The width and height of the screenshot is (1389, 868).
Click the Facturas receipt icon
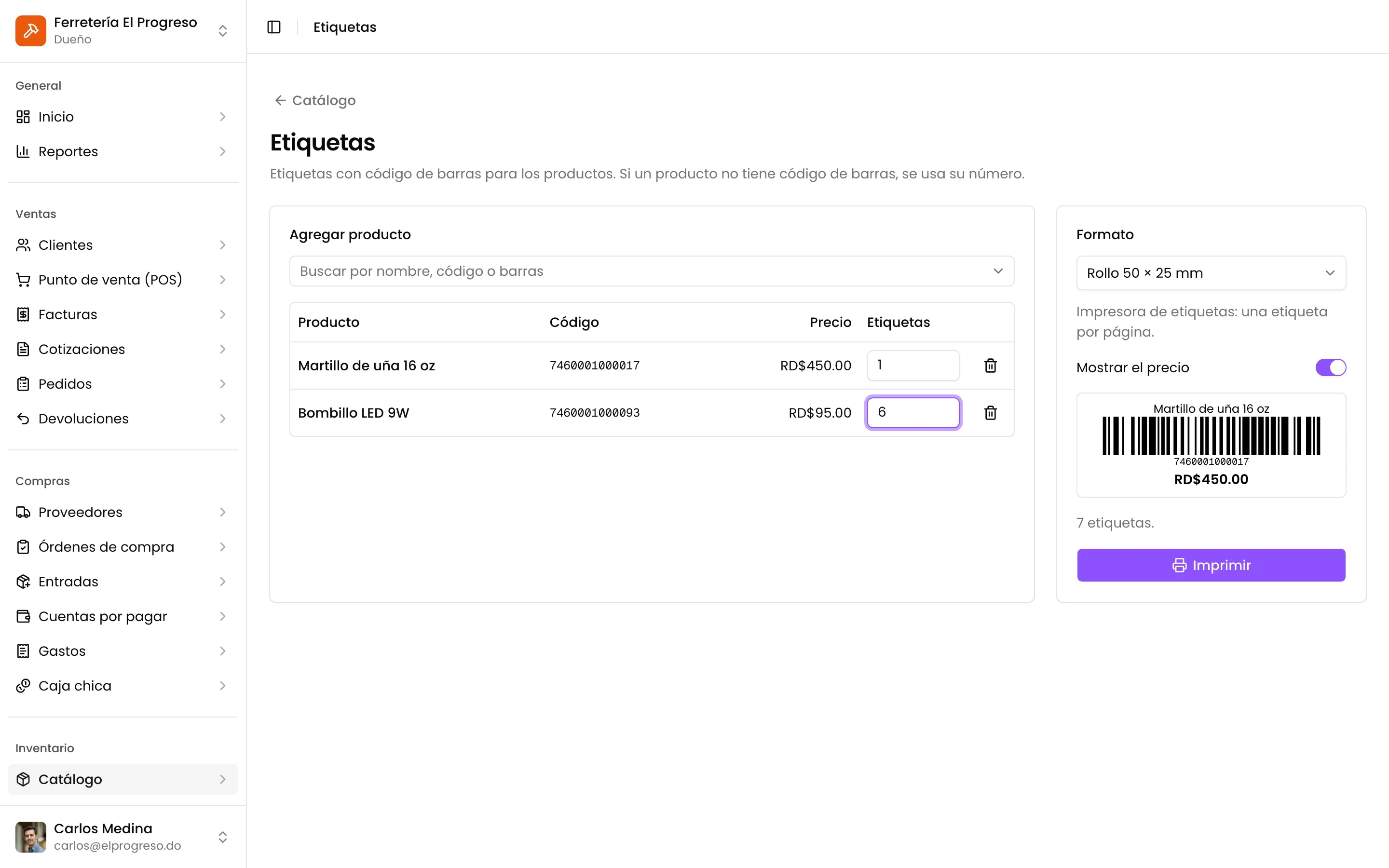tap(23, 314)
